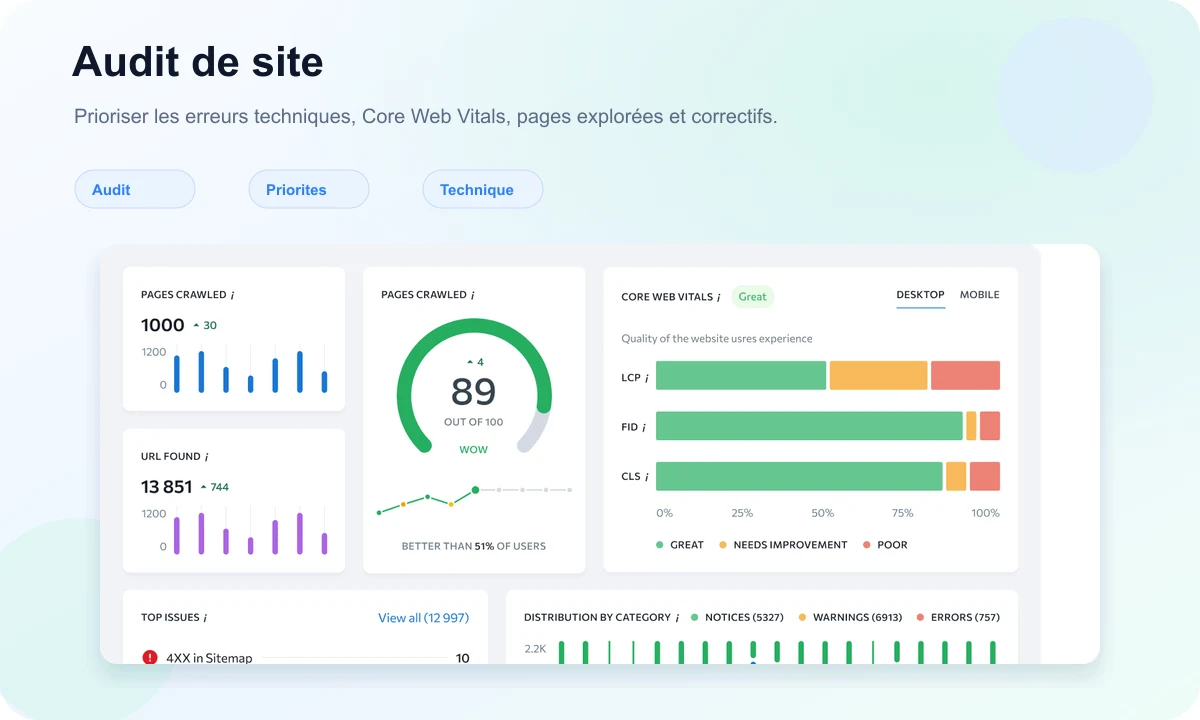Toggle WARNINGS (6913) legend filter

851,618
